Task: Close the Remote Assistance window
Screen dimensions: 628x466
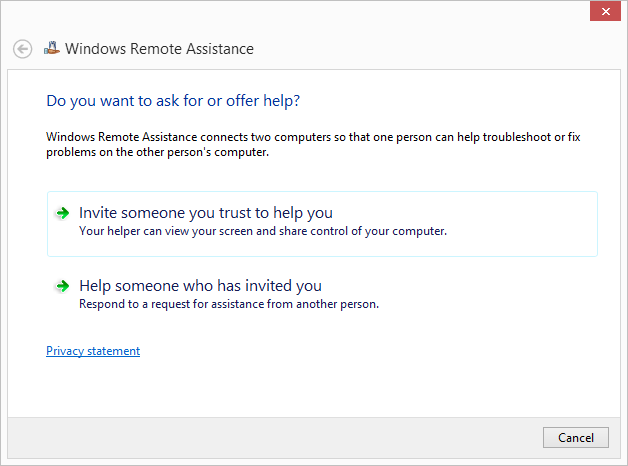Action: [602, 12]
